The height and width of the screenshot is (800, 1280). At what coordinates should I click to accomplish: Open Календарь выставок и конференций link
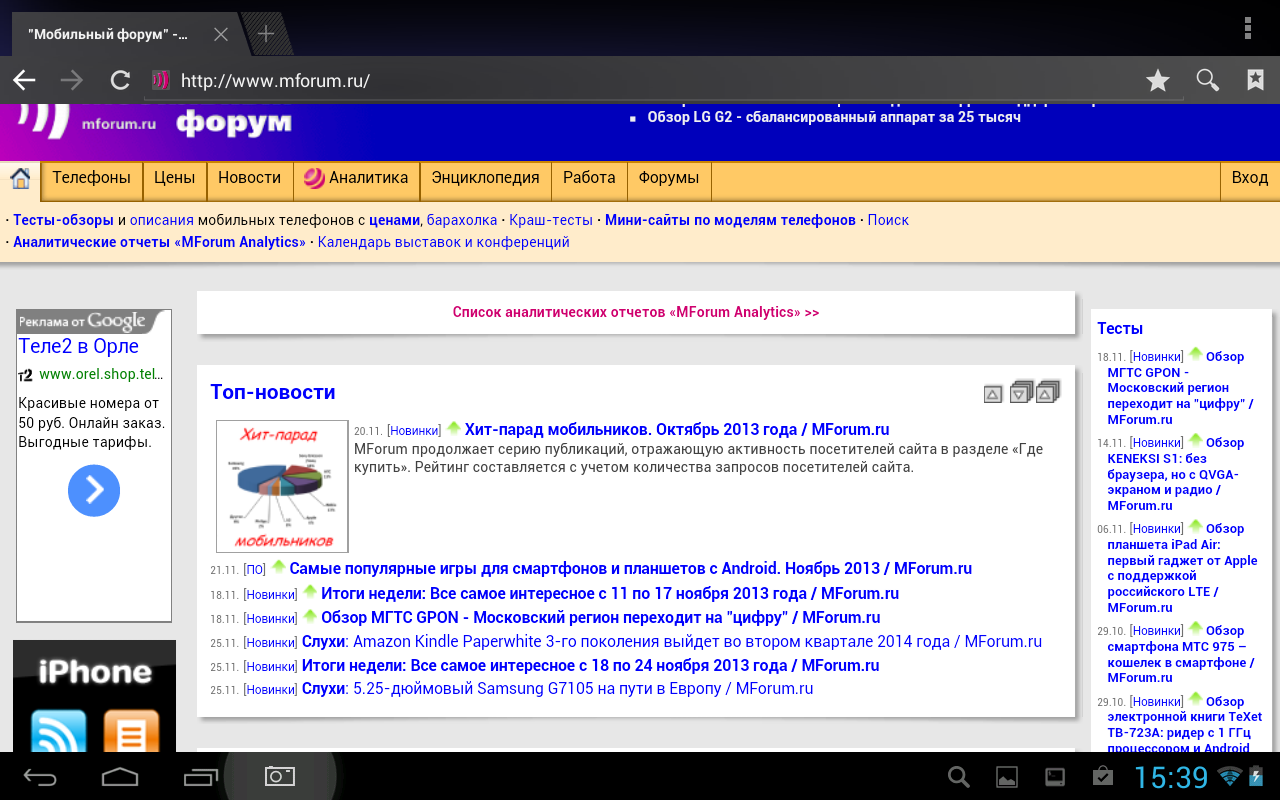[x=444, y=242]
